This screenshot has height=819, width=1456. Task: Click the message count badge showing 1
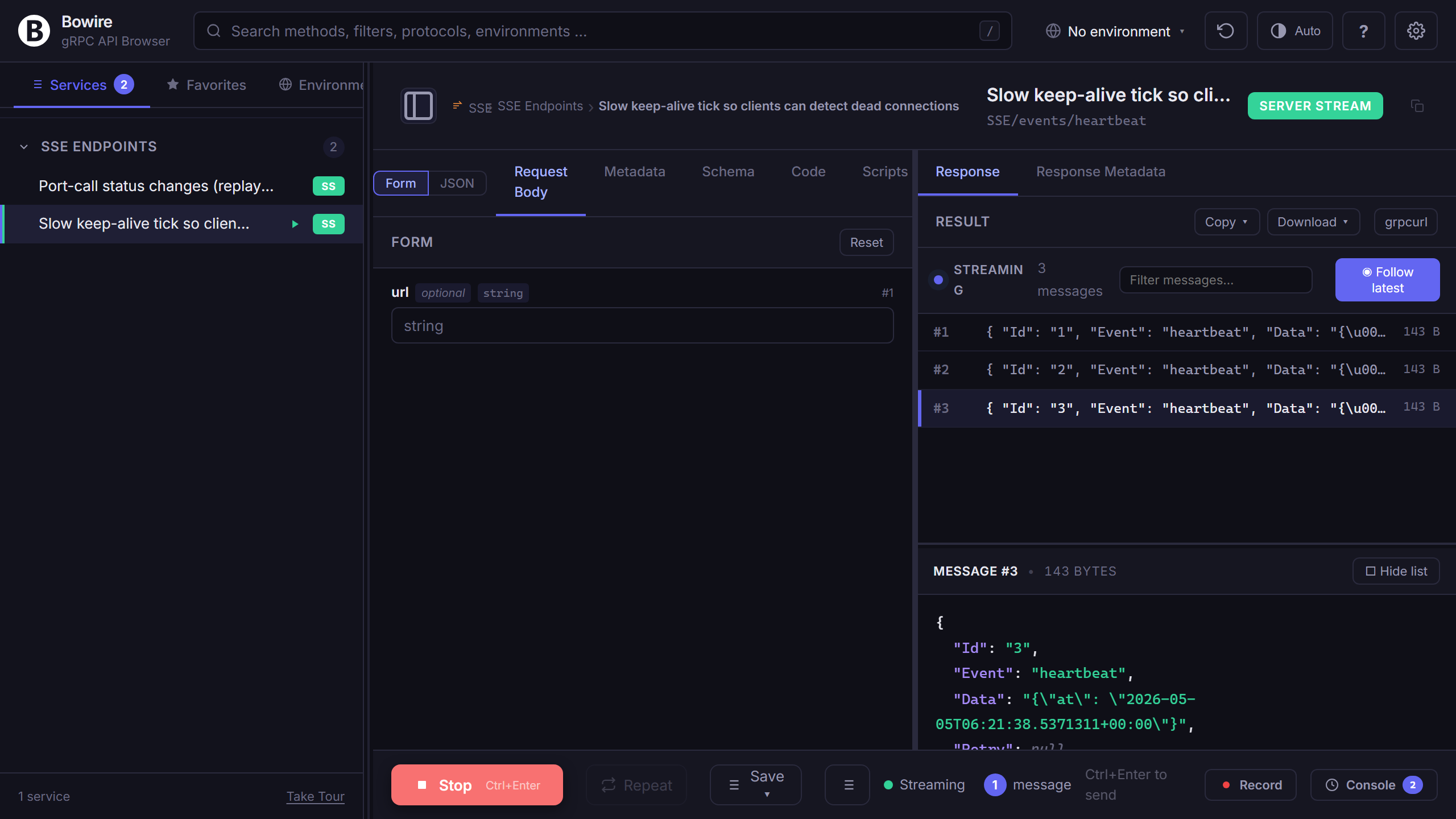pyautogui.click(x=995, y=785)
